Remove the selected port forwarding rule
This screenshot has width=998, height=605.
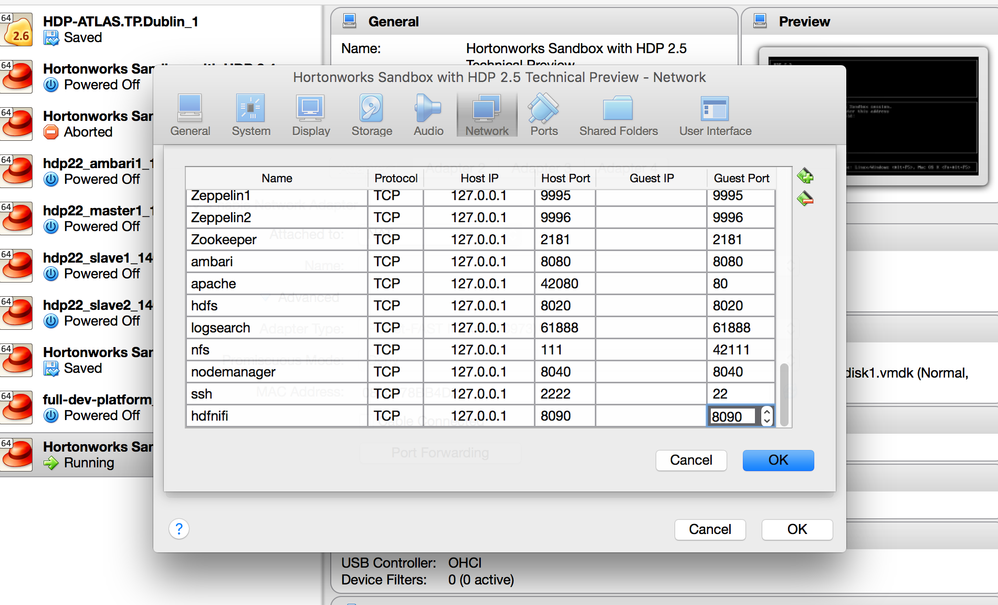[x=805, y=198]
